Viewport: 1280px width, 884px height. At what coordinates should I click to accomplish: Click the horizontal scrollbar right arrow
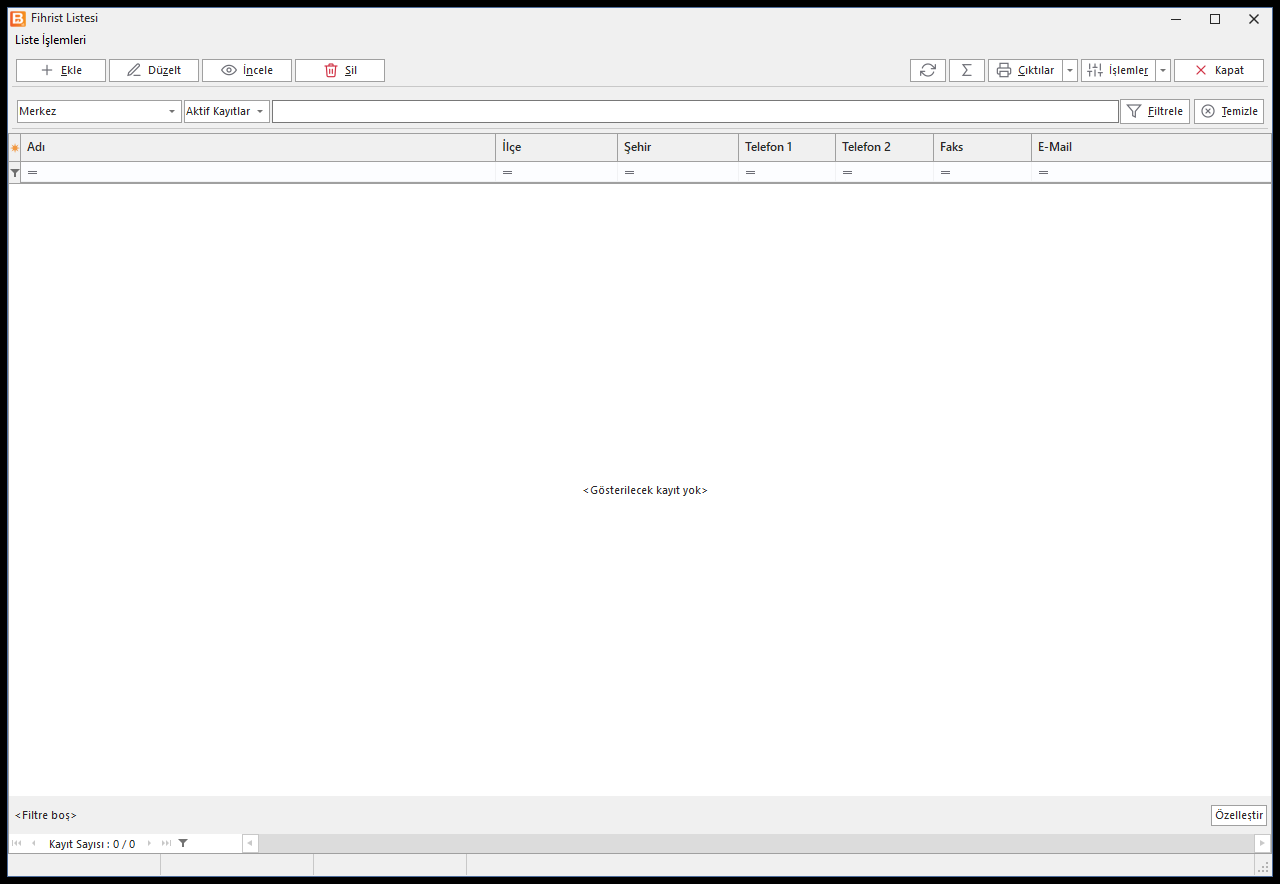coord(1262,843)
